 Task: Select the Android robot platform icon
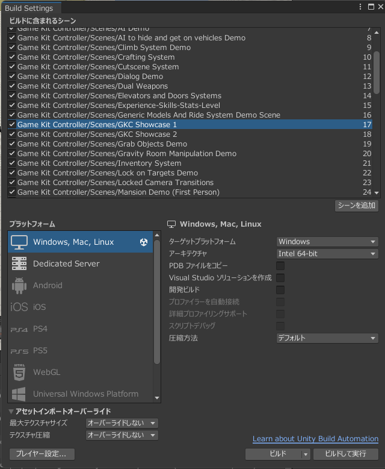19,285
